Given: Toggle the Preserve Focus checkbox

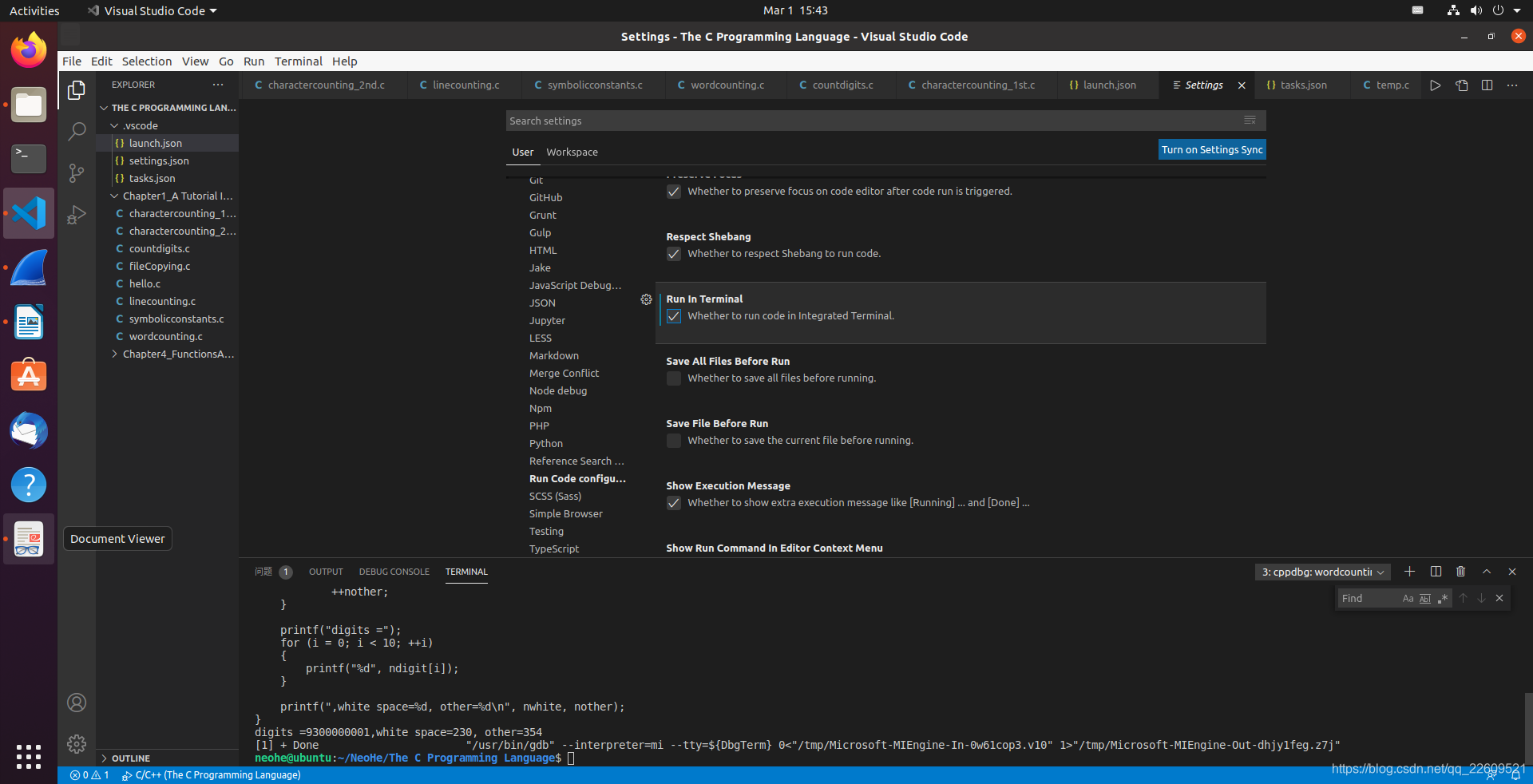Looking at the screenshot, I should tap(674, 192).
